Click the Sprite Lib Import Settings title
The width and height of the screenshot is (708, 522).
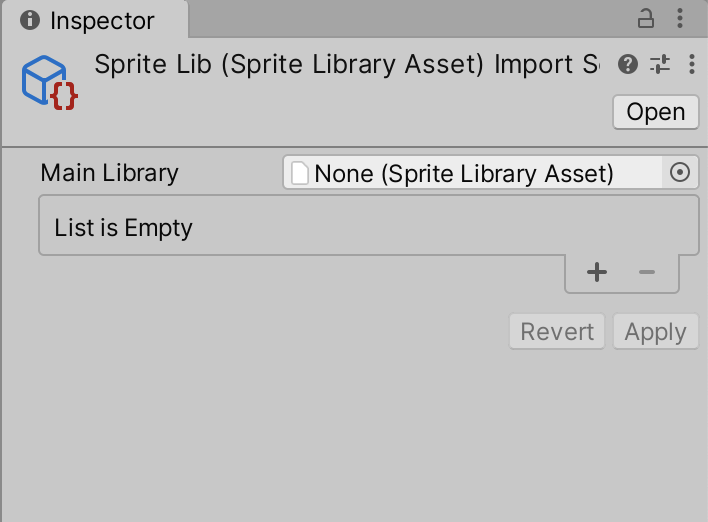[x=346, y=65]
